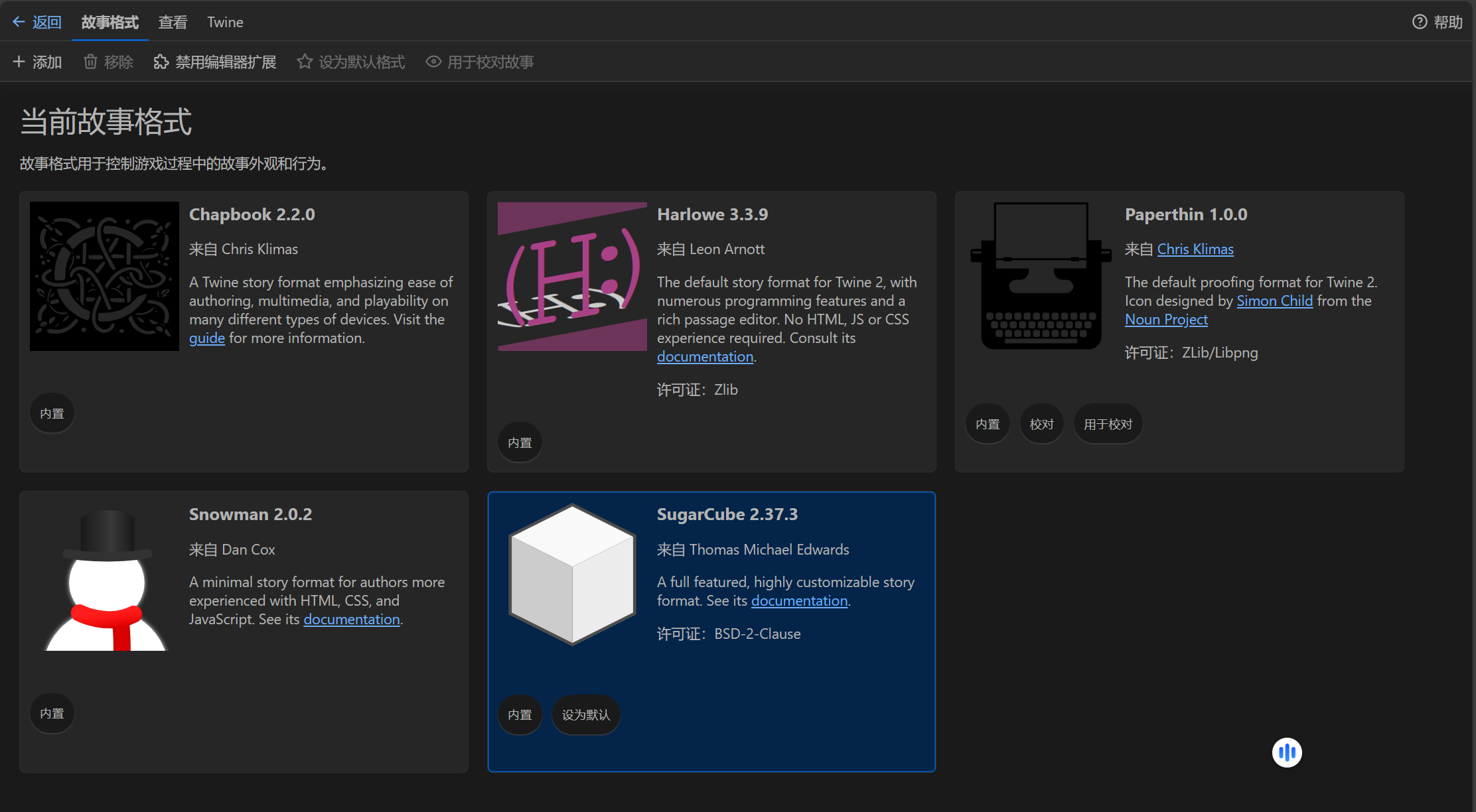Click the back arrow 返回 icon
The height and width of the screenshot is (812, 1476).
[19, 22]
